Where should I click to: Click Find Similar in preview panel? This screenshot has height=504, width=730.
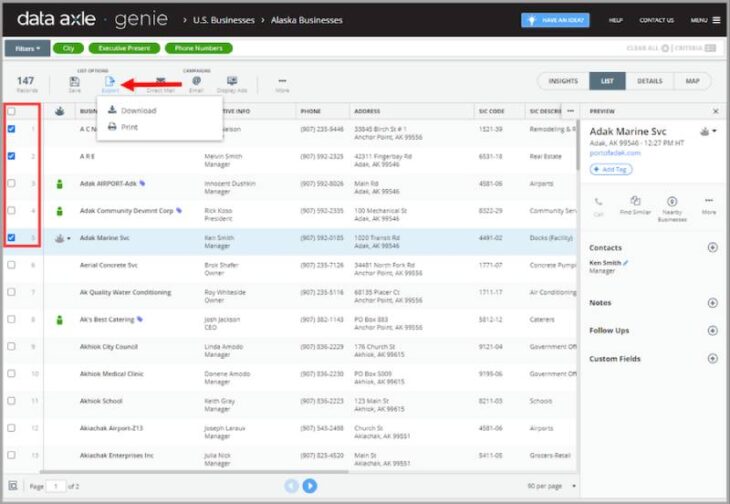[636, 205]
